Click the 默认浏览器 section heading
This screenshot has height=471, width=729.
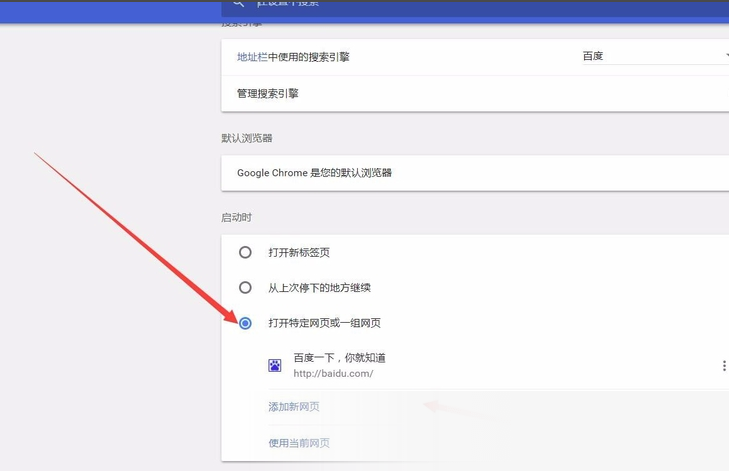click(247, 138)
